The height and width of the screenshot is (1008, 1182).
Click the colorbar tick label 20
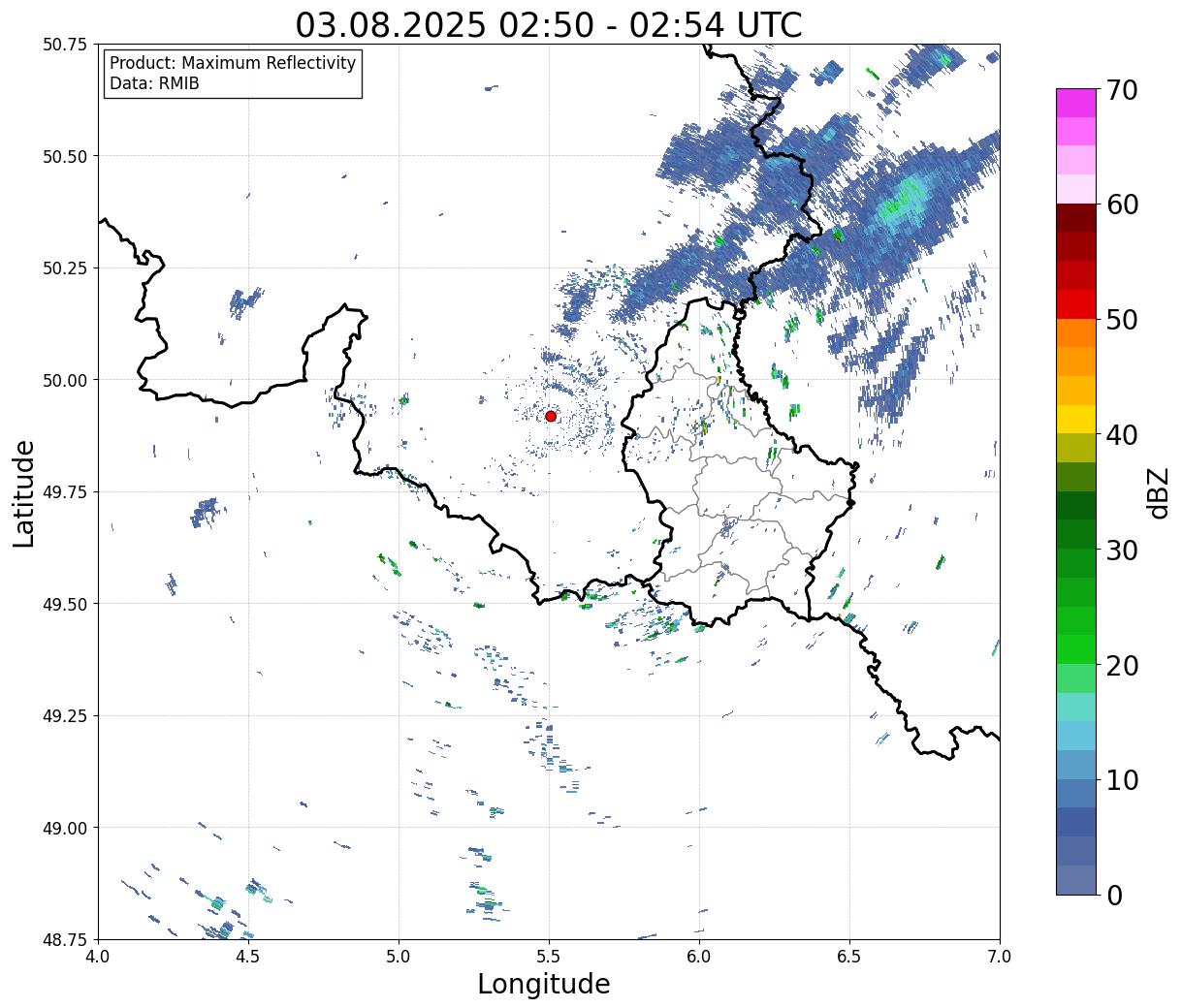(x=1122, y=666)
